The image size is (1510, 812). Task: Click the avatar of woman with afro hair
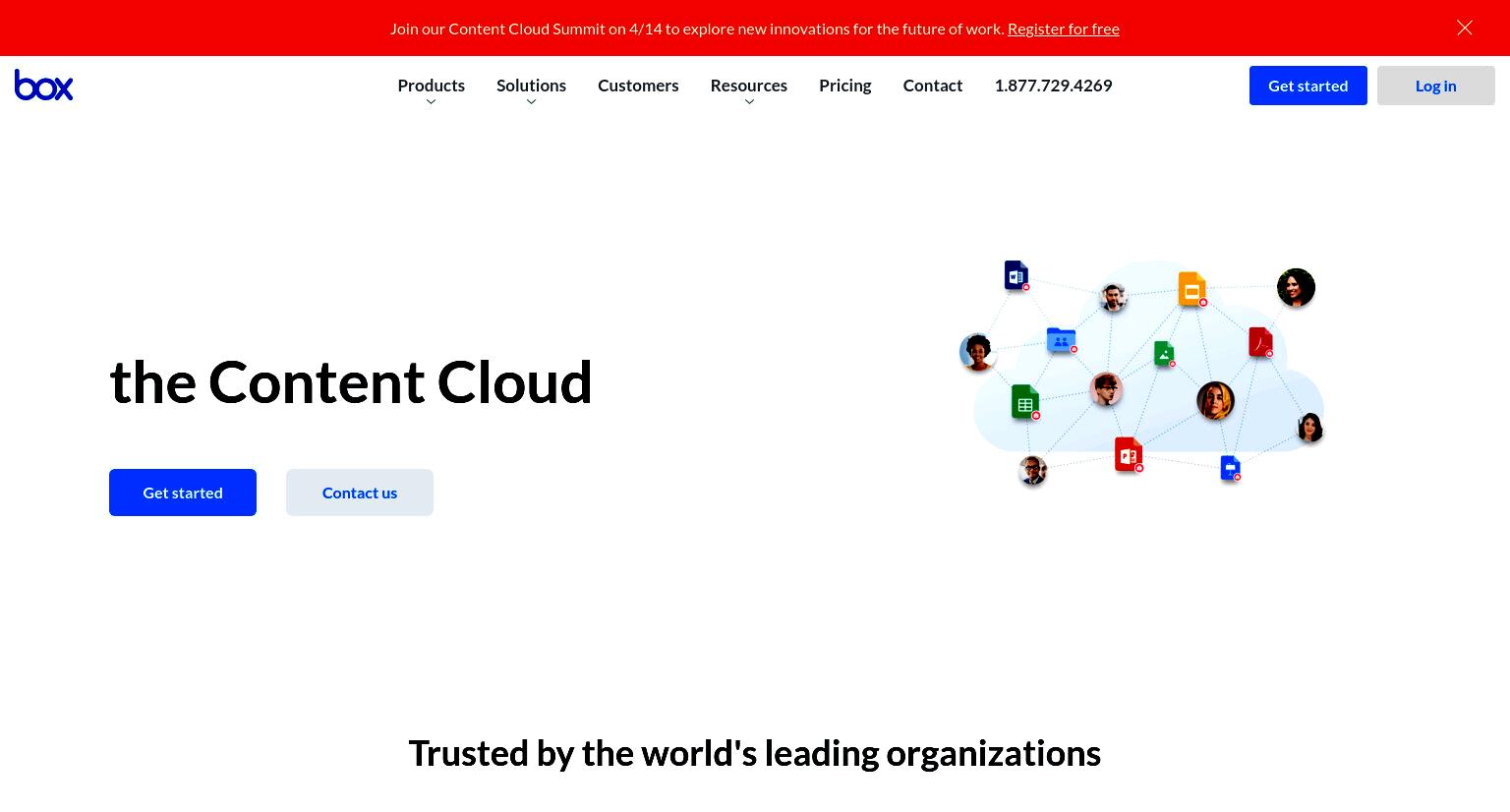coord(978,353)
